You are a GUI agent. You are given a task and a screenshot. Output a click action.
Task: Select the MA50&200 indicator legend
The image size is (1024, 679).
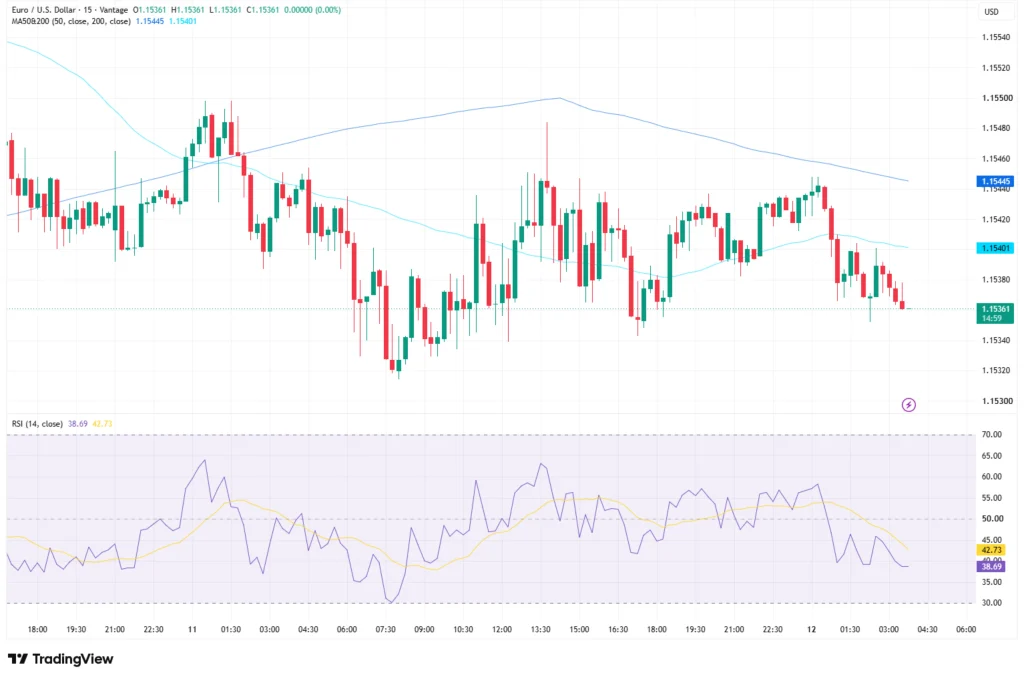click(x=71, y=21)
